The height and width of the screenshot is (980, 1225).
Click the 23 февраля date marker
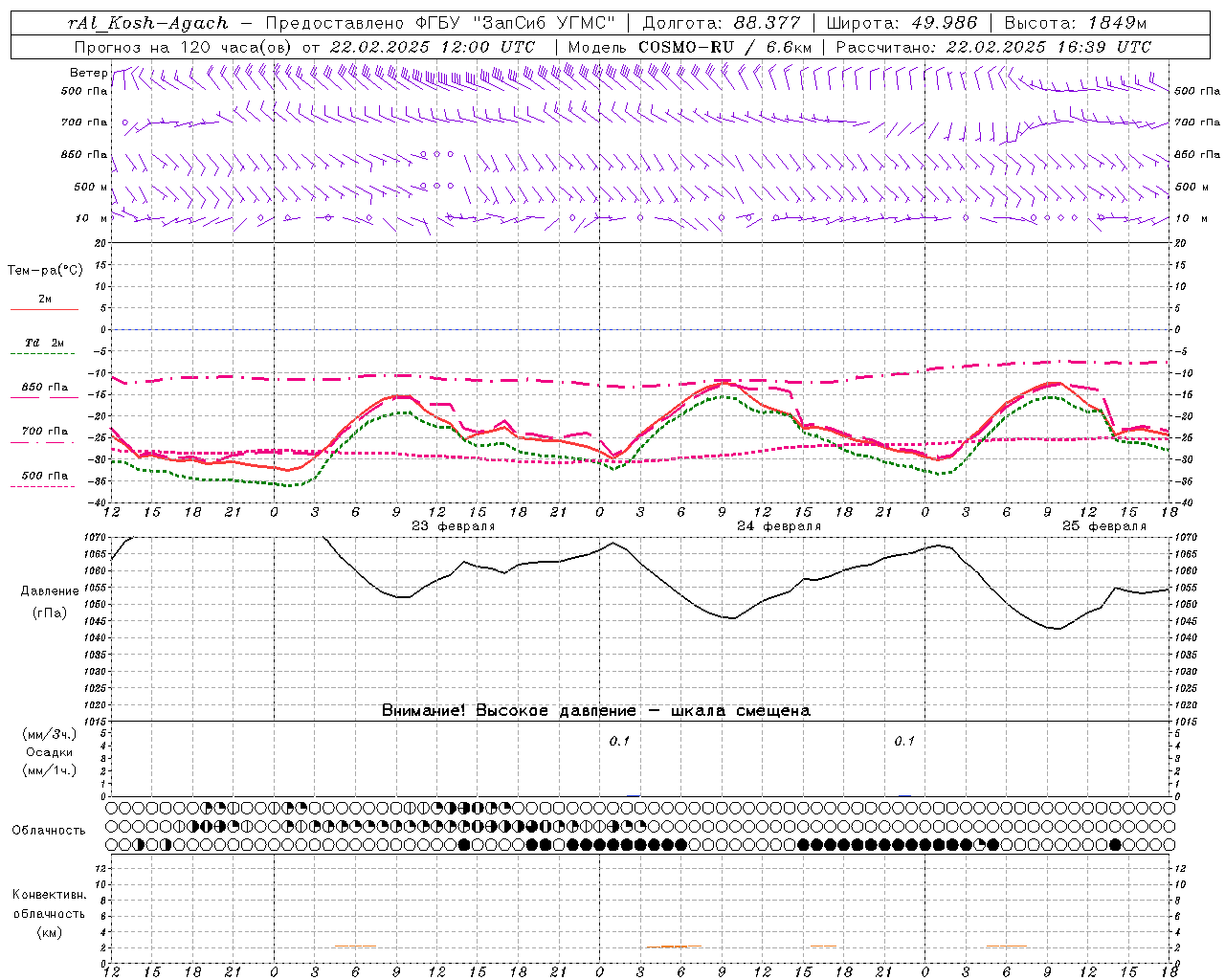[x=454, y=526]
